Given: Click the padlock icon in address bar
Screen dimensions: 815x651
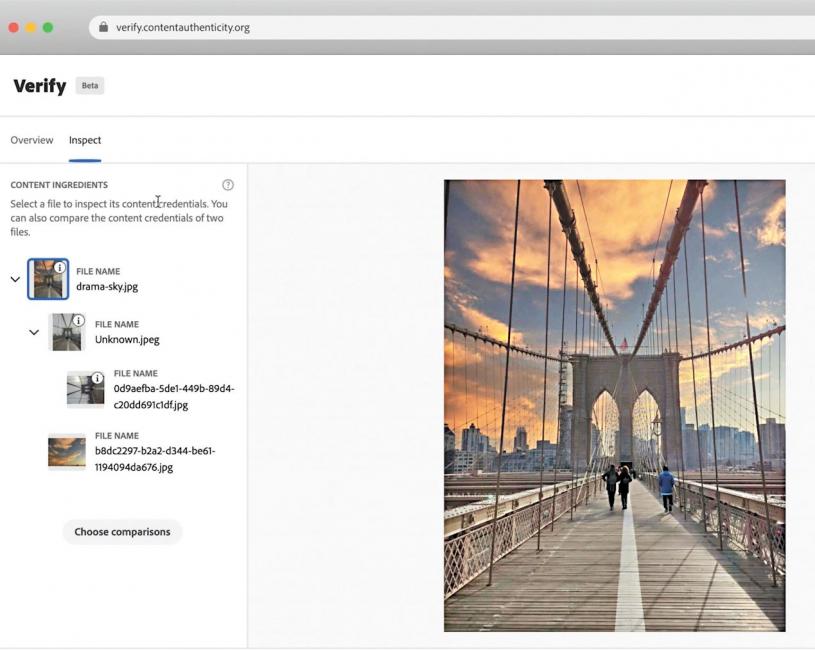Looking at the screenshot, I should [x=104, y=27].
